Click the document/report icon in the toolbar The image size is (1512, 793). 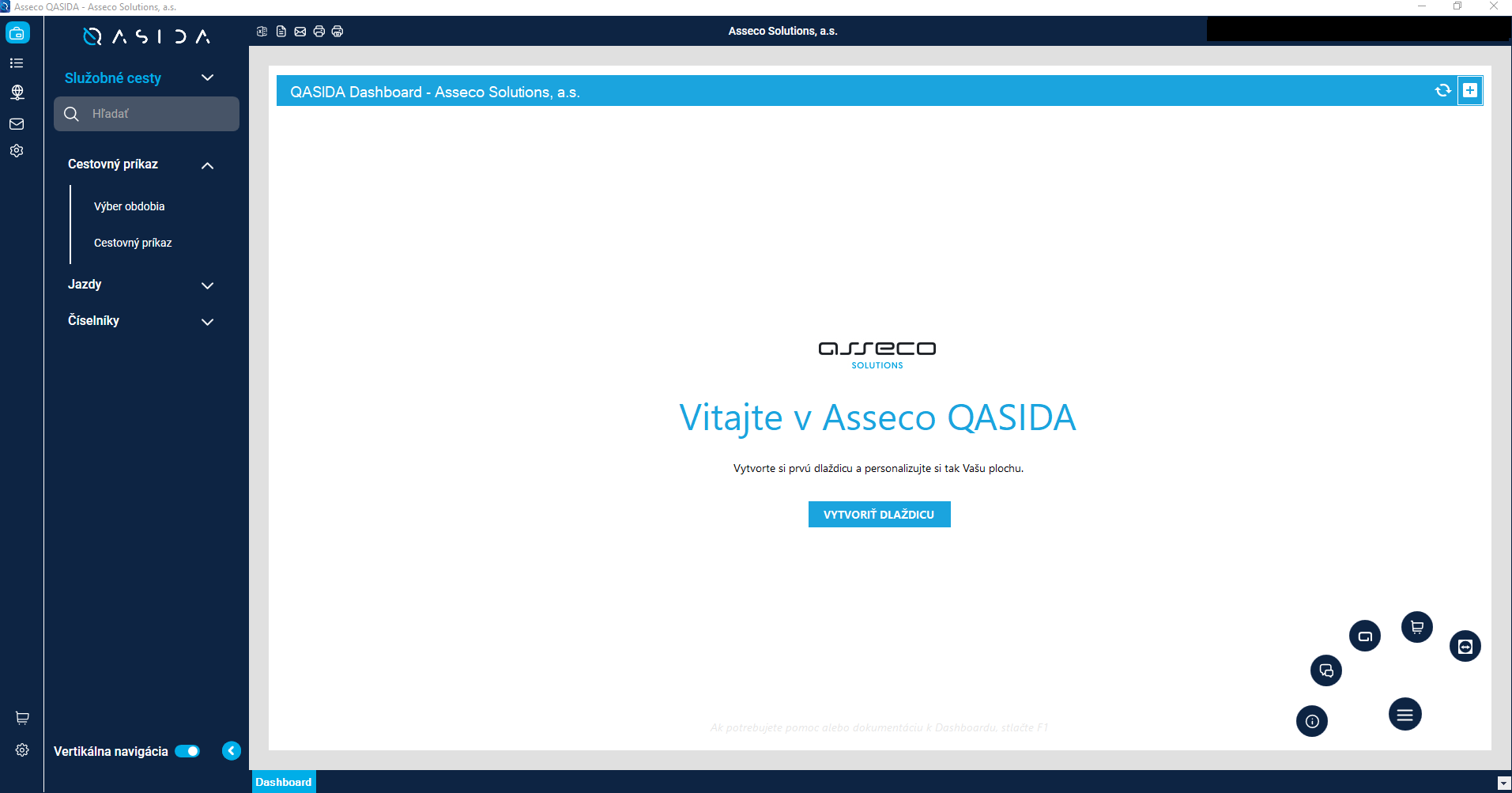[x=281, y=32]
